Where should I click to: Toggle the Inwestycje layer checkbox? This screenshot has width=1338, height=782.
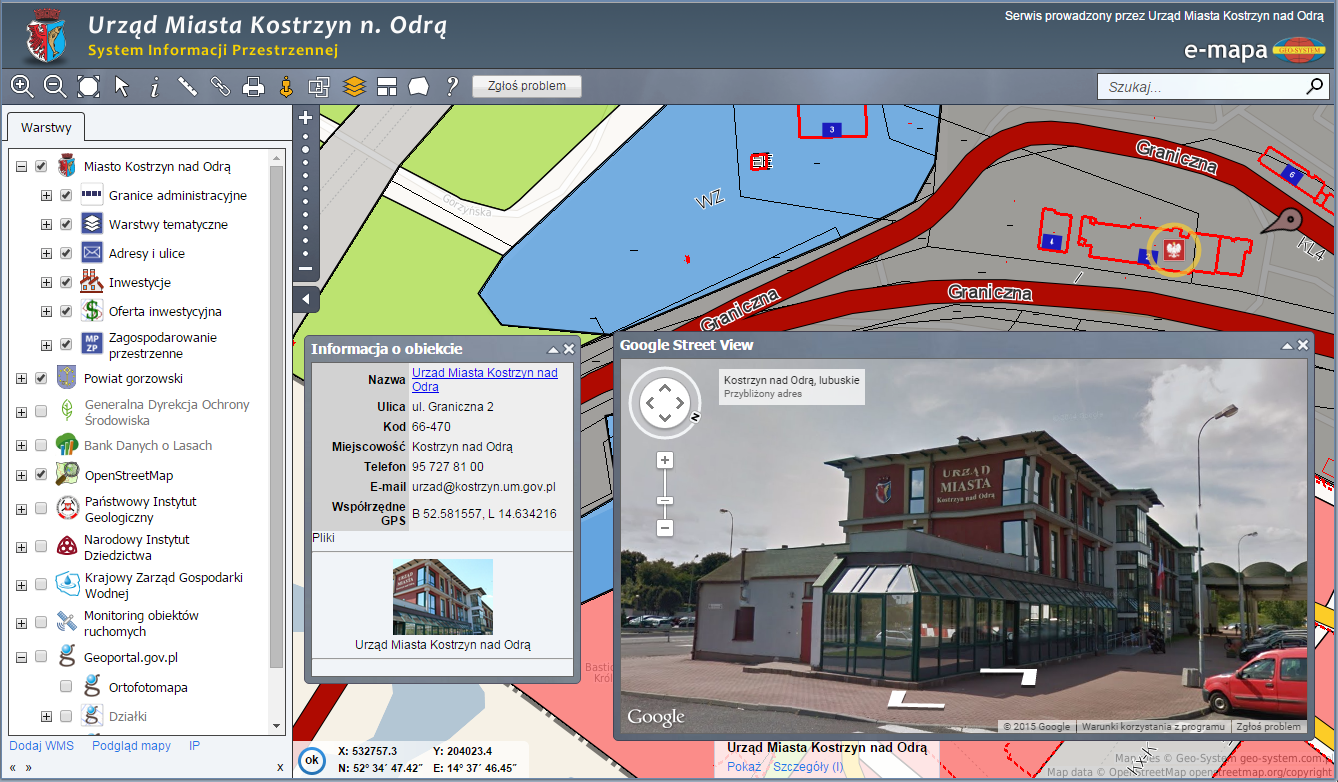(x=66, y=283)
